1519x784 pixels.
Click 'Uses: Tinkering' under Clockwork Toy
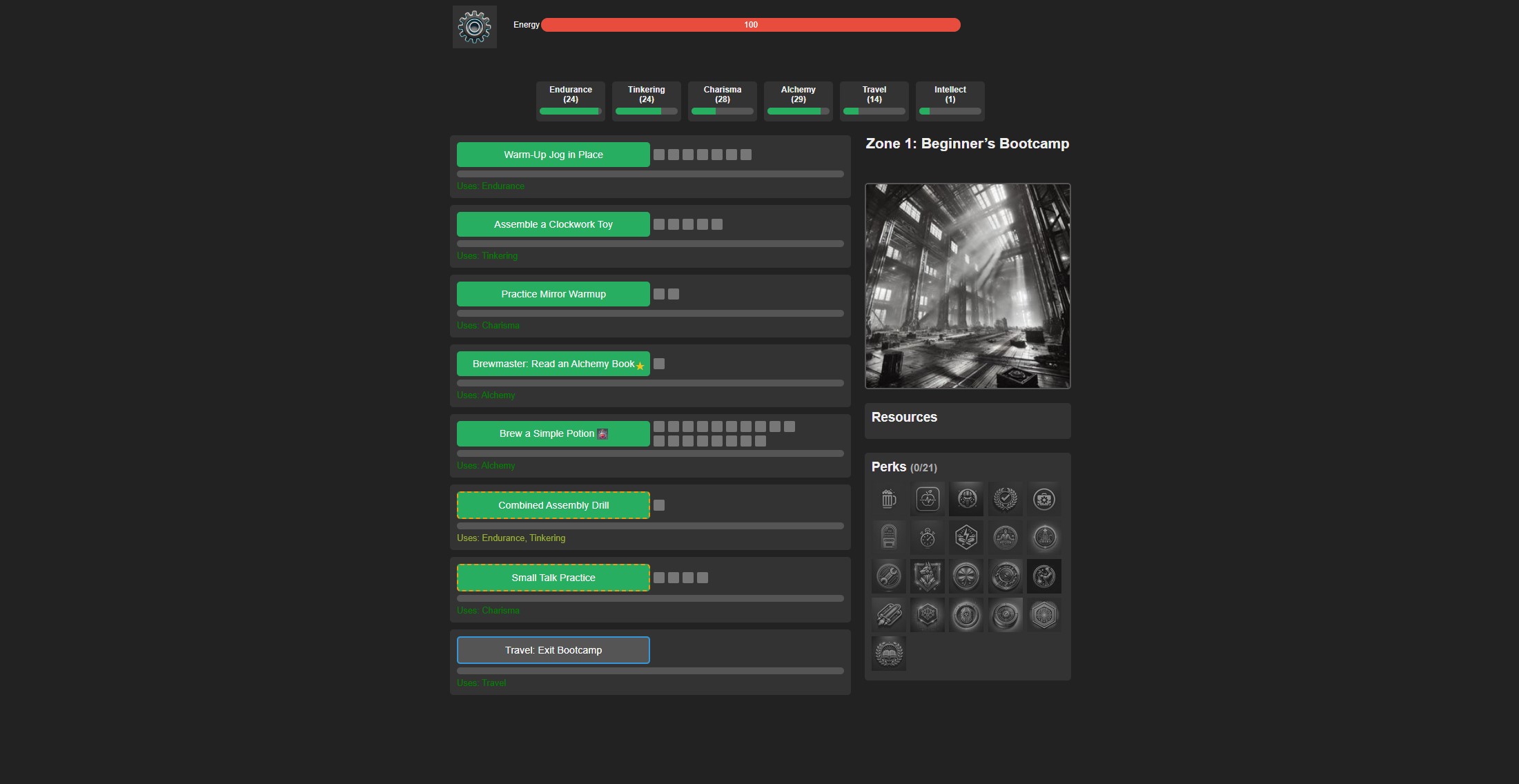487,255
